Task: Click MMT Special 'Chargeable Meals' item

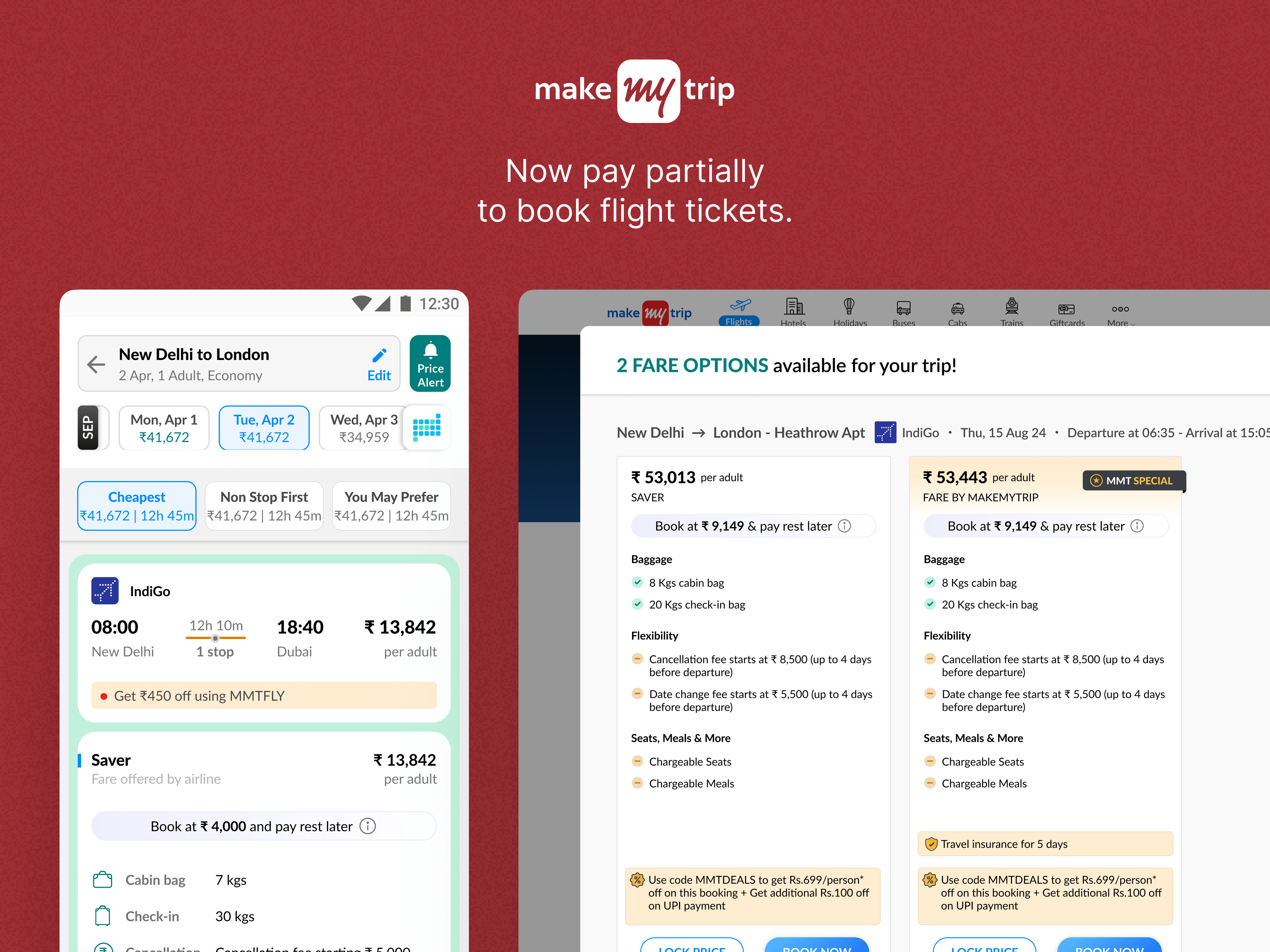Action: click(984, 783)
